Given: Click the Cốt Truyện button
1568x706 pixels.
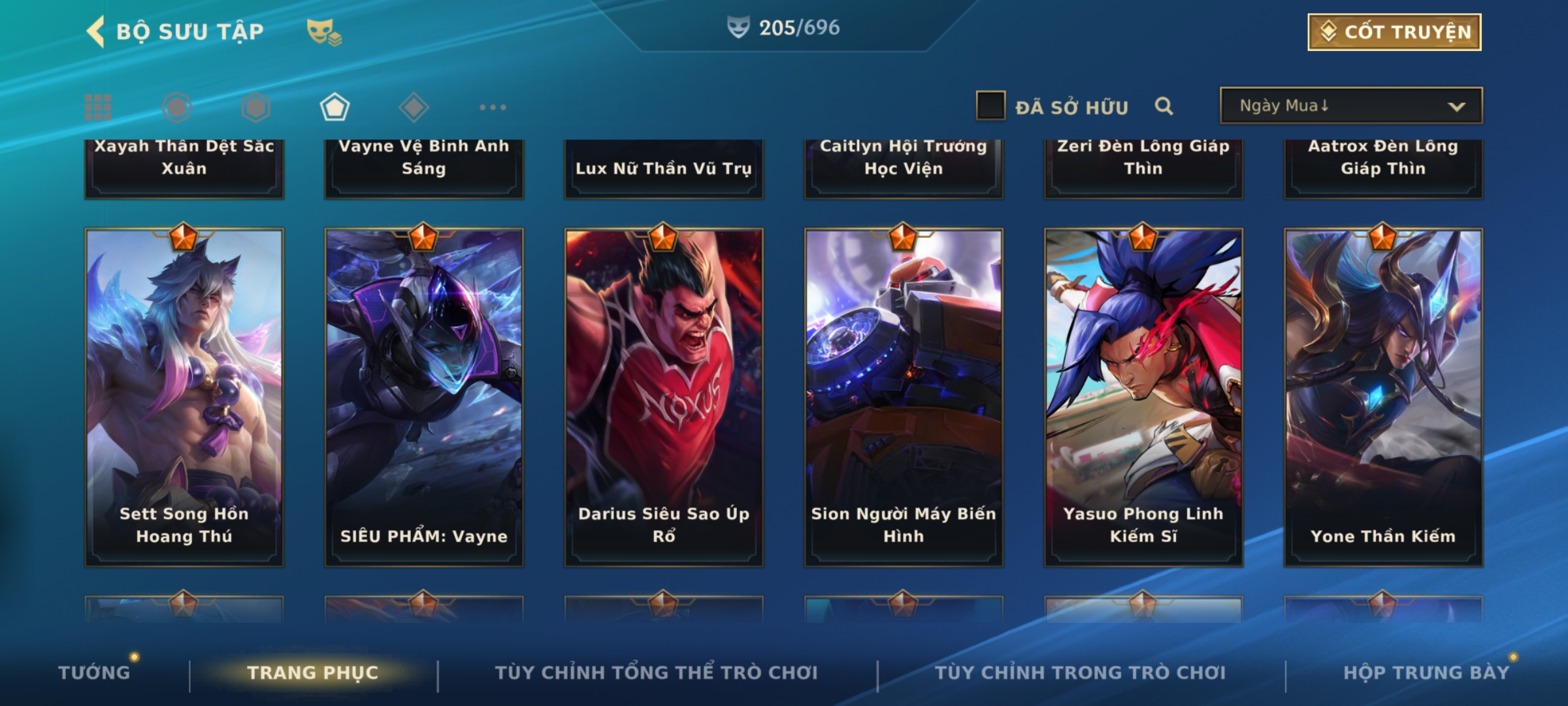Looking at the screenshot, I should pyautogui.click(x=1394, y=32).
